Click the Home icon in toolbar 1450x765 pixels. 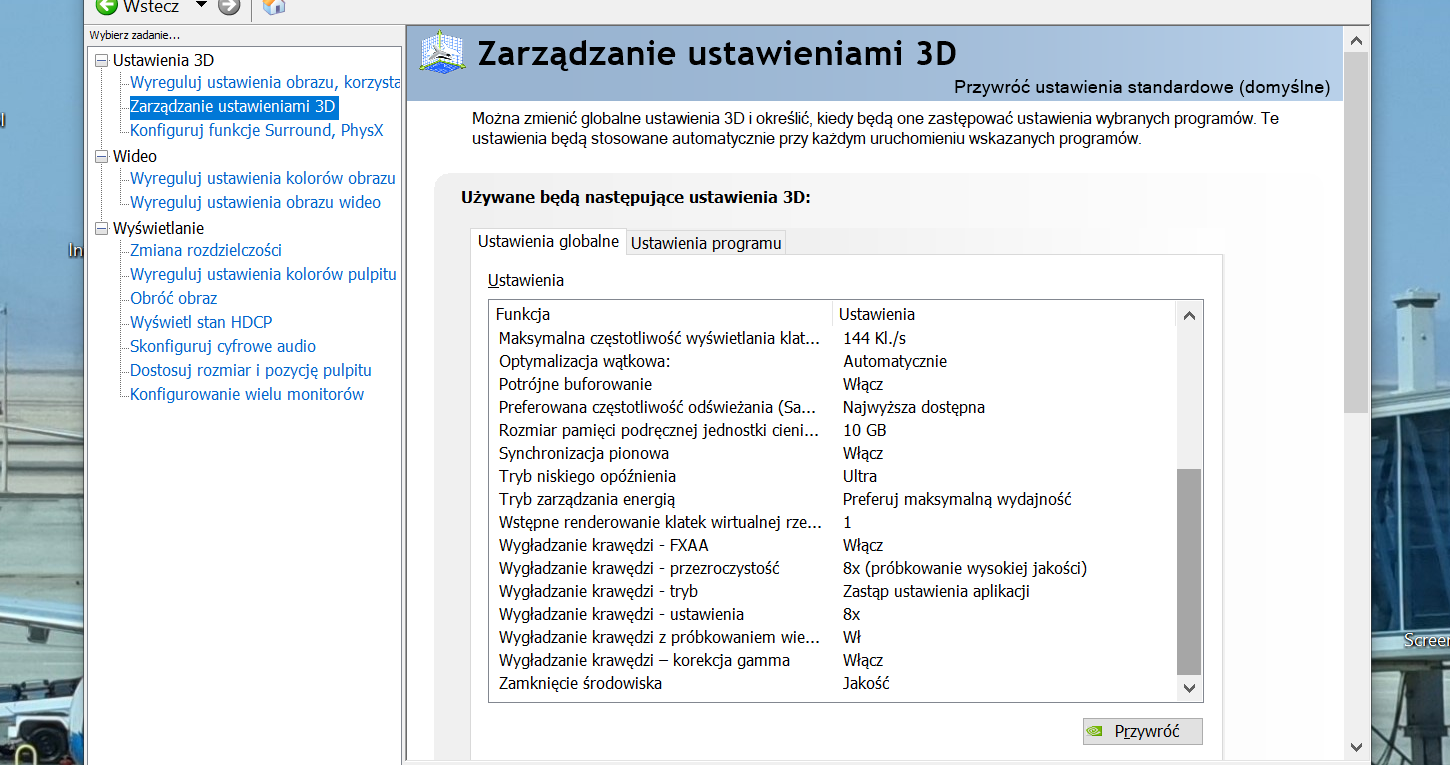click(274, 7)
